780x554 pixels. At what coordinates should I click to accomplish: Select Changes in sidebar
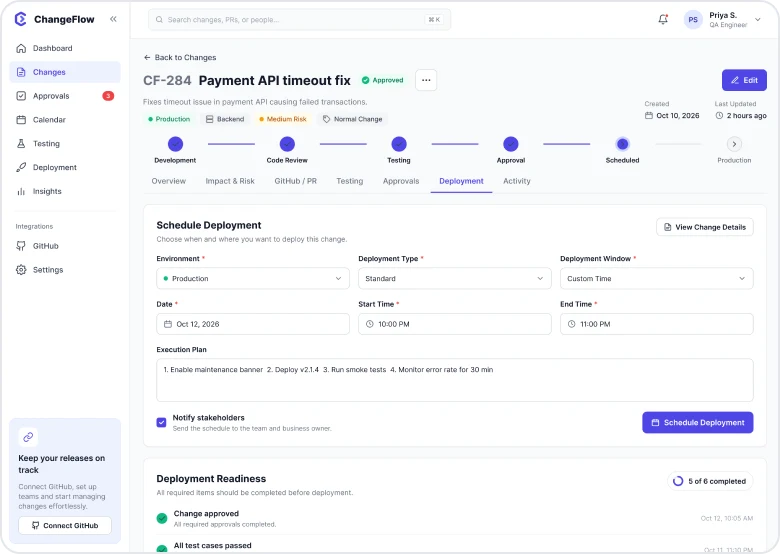(x=65, y=72)
